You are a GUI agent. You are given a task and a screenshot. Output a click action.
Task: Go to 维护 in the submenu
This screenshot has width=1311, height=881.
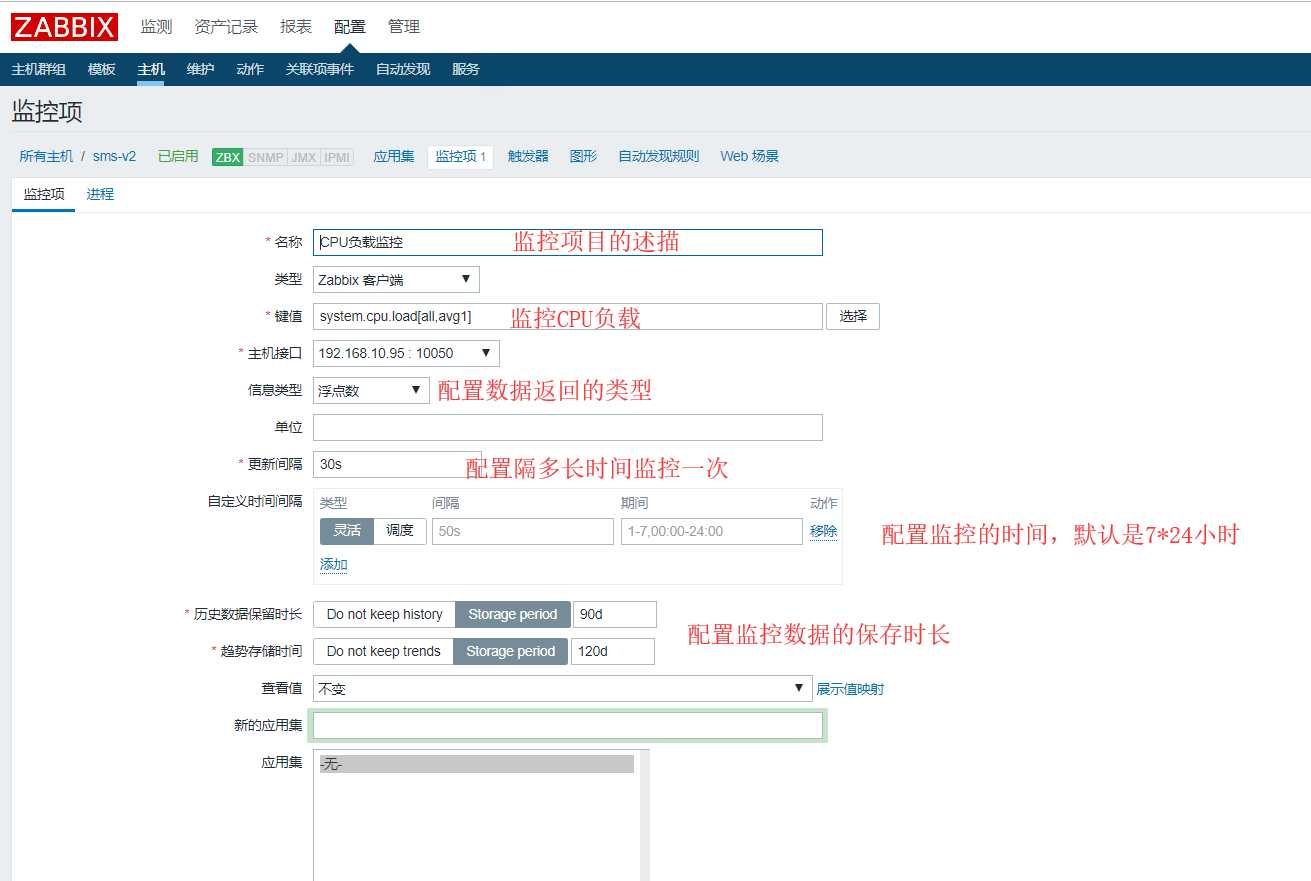click(x=200, y=69)
